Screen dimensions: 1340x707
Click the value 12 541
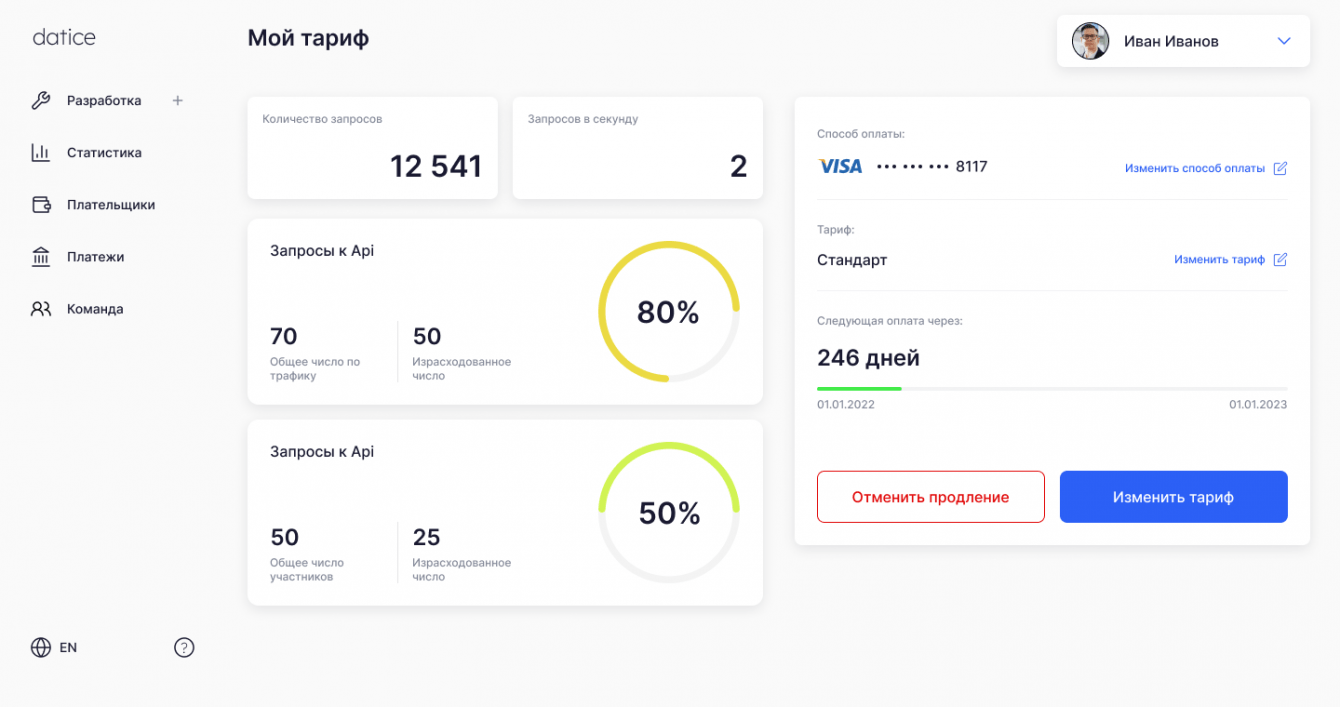click(x=436, y=166)
